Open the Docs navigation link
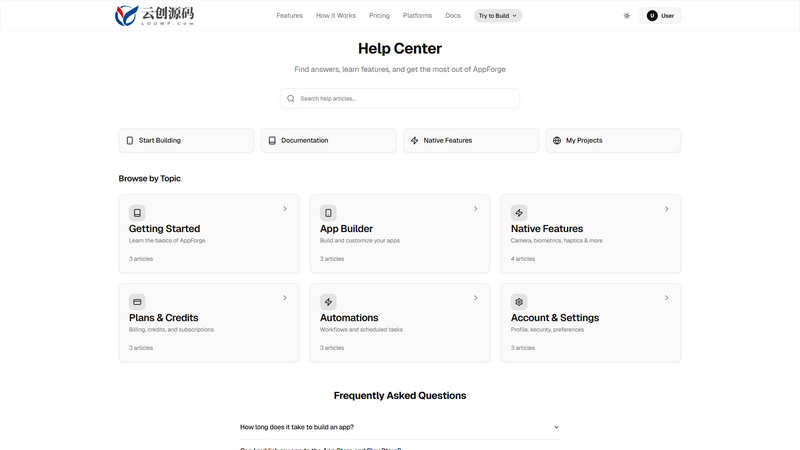The width and height of the screenshot is (800, 450). coord(453,16)
